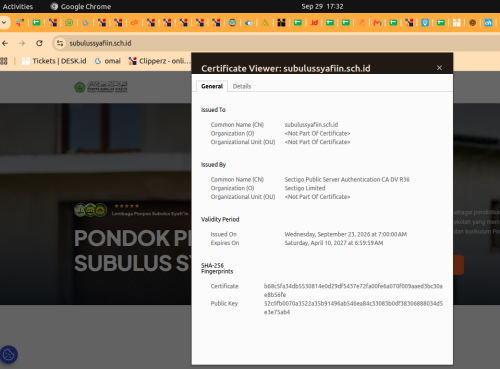Click the 'SHA-256 Fingerprints' heading
Screen dimensions: 500x369
(x=217, y=268)
